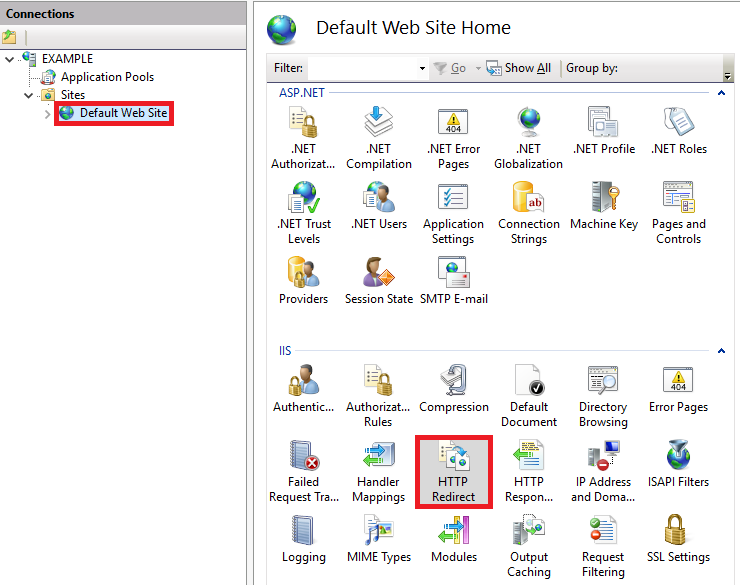
Task: Click the Go filter button
Action: pyautogui.click(x=450, y=68)
